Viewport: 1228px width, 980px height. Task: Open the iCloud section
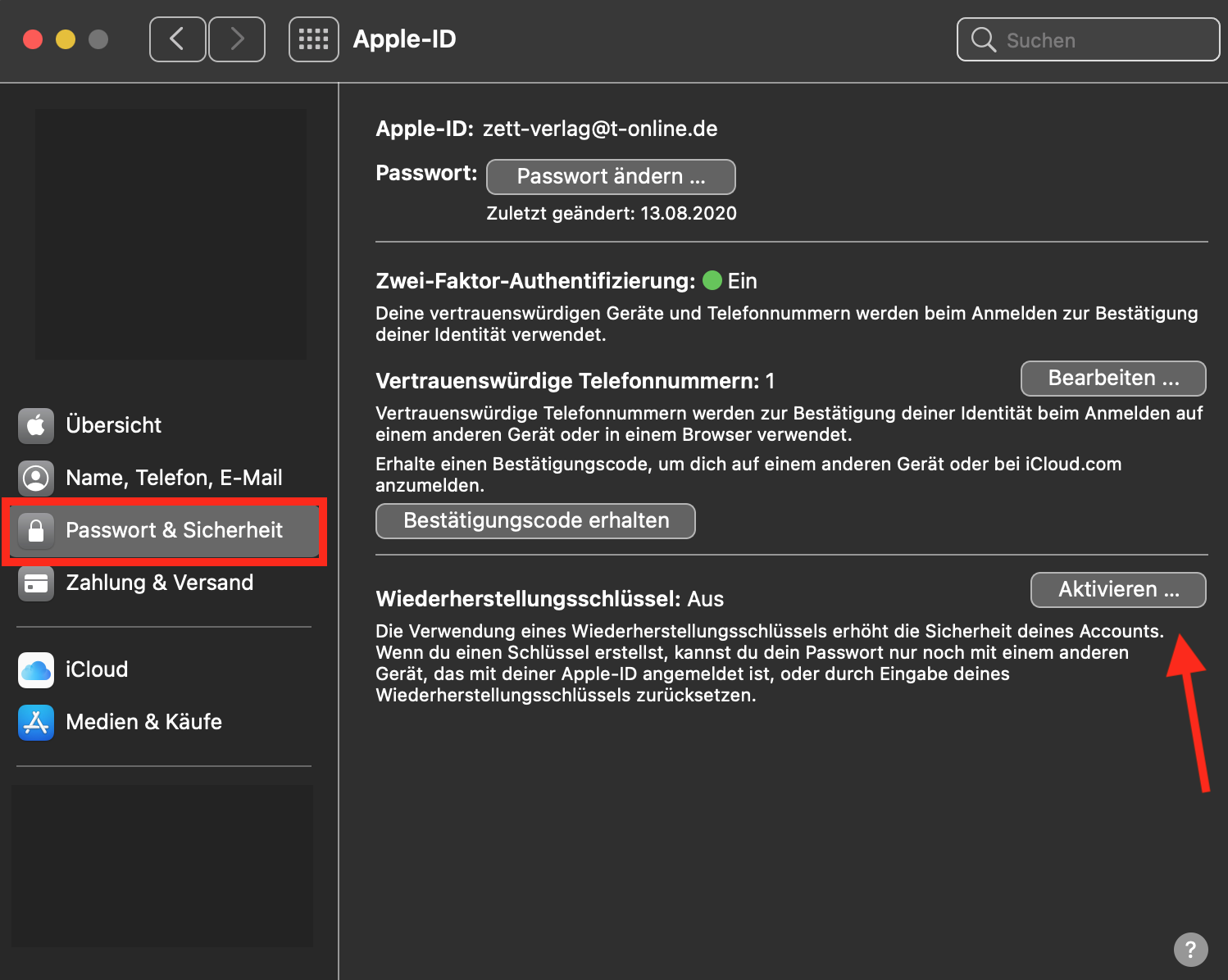point(164,669)
